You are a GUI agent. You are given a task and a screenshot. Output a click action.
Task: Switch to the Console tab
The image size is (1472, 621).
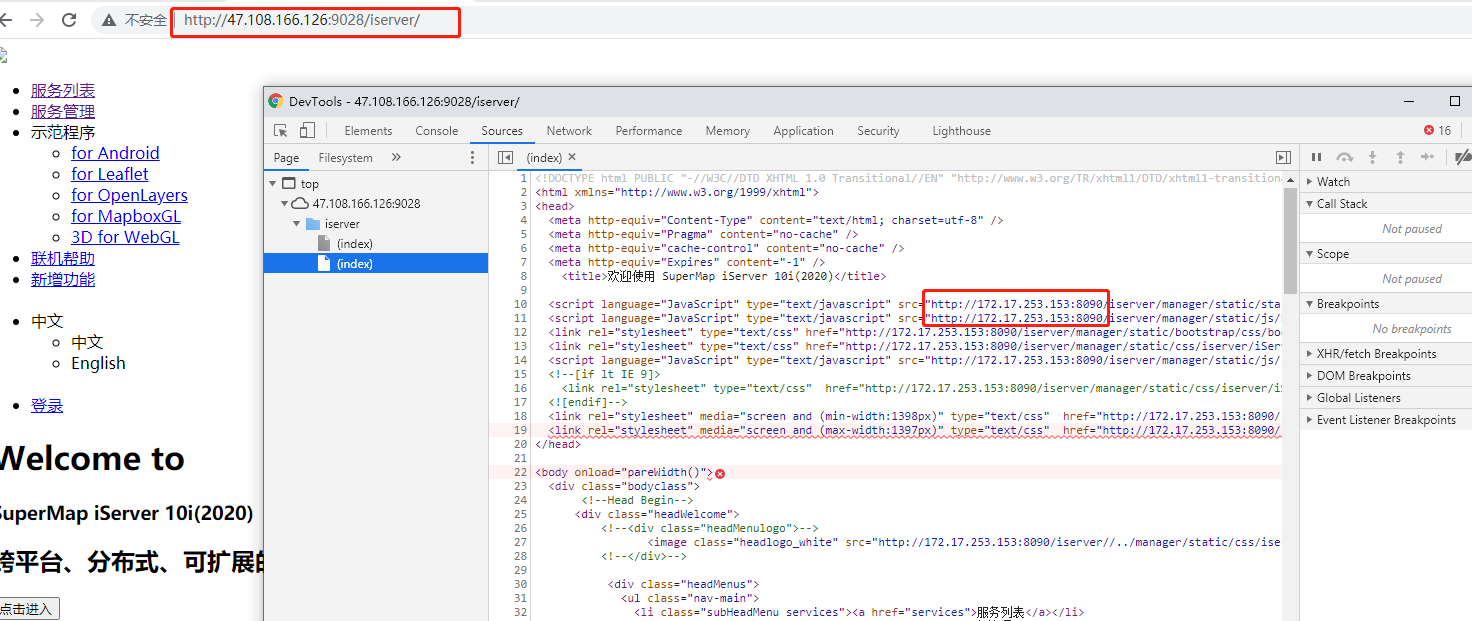click(437, 131)
